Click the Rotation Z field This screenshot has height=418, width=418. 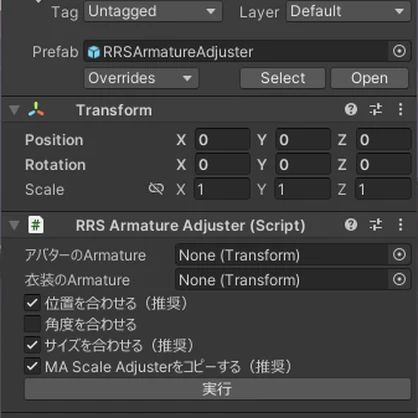384,164
